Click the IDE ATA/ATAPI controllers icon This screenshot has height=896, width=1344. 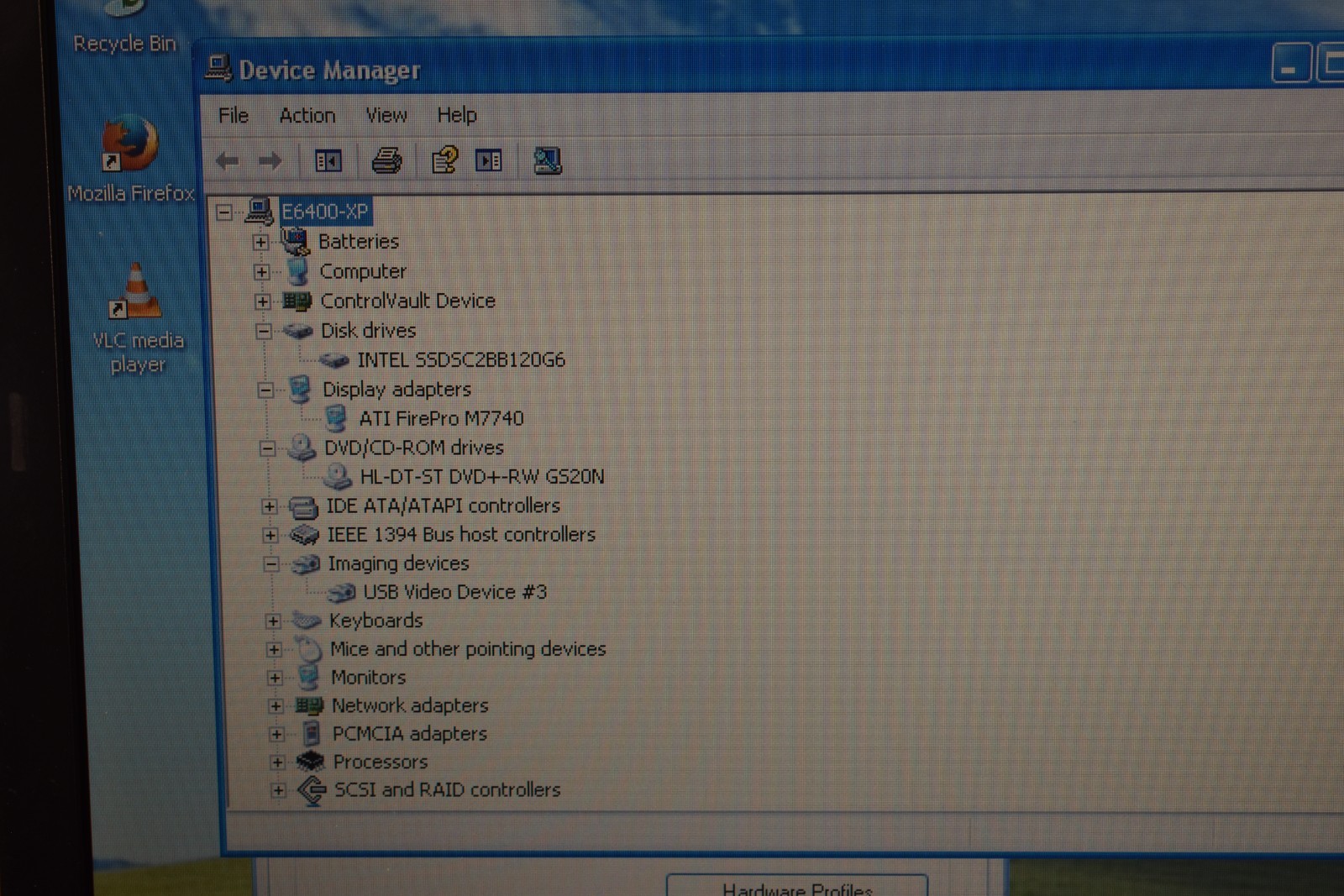coord(303,506)
